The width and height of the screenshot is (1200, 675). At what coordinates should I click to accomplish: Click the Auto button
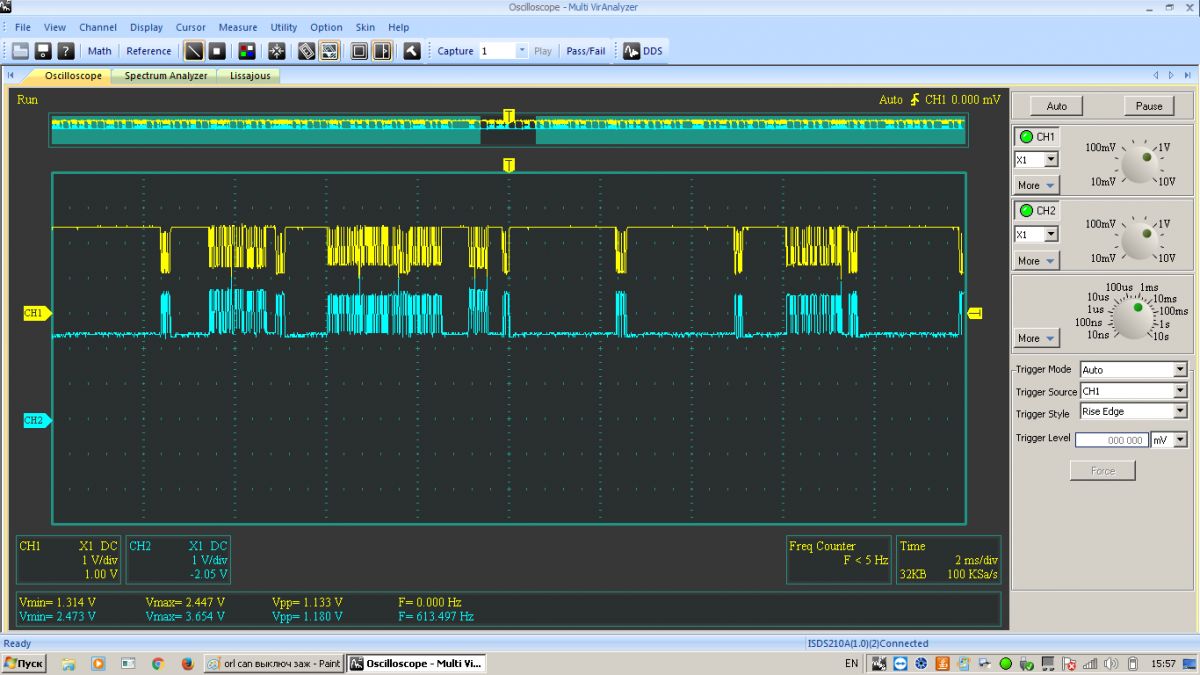(x=1057, y=106)
